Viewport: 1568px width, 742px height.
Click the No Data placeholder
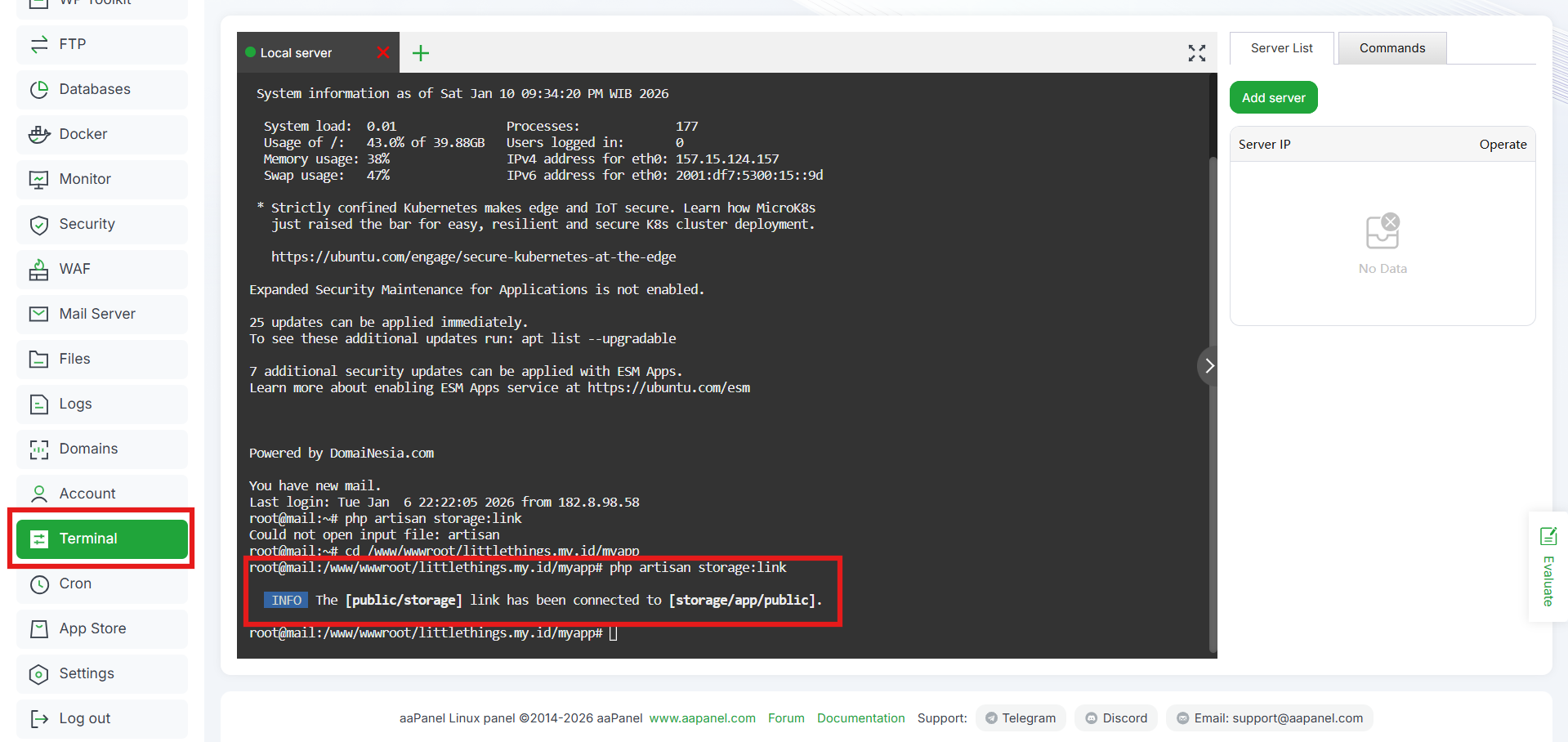pos(1383,244)
